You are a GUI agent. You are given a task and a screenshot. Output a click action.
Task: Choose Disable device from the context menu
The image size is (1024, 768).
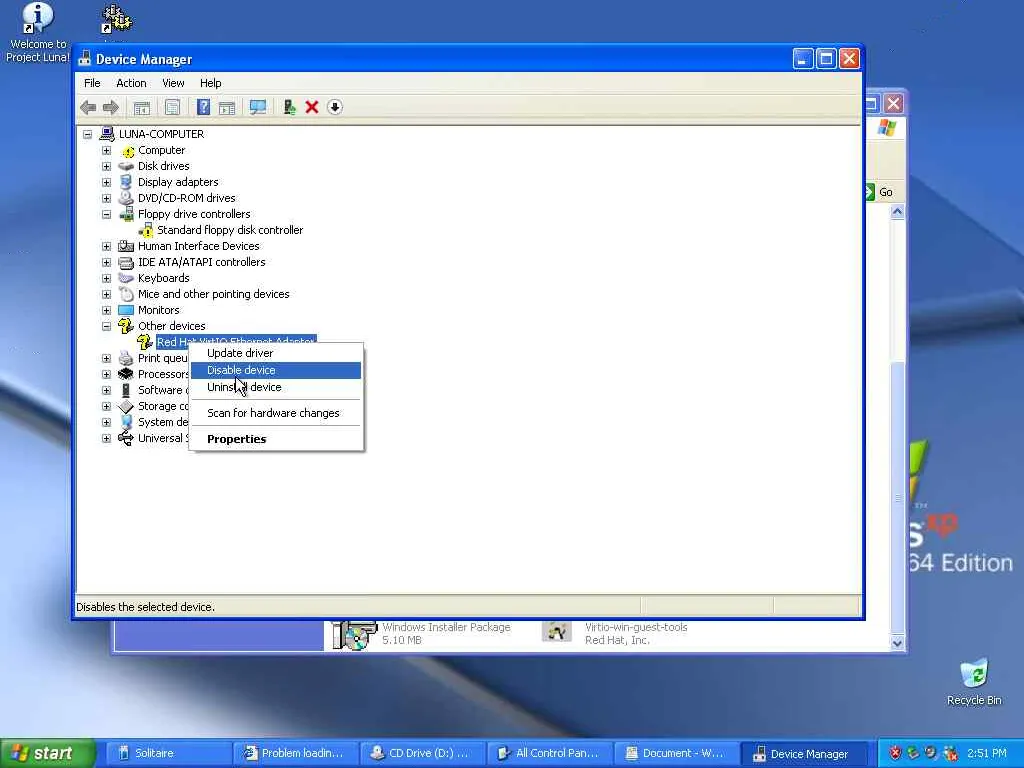(x=276, y=370)
